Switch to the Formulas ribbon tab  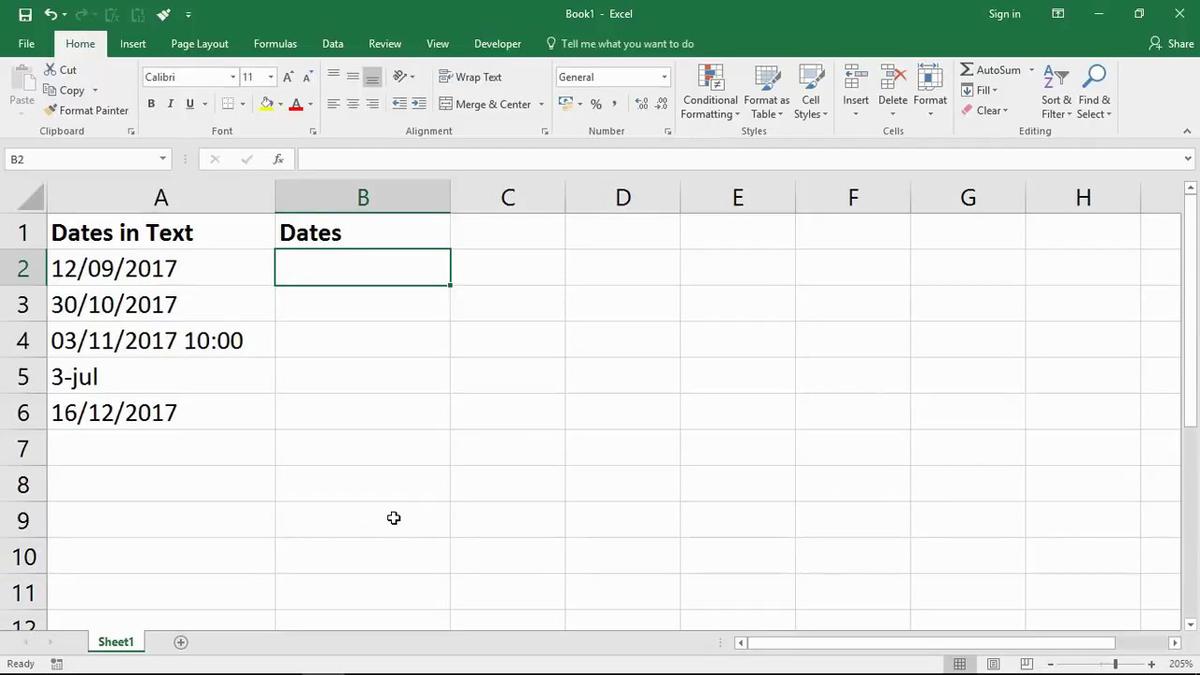pyautogui.click(x=275, y=43)
